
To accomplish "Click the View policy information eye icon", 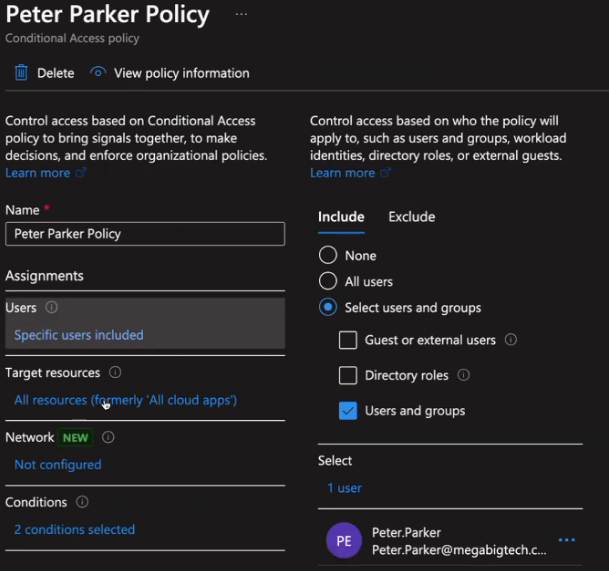I will [x=98, y=73].
